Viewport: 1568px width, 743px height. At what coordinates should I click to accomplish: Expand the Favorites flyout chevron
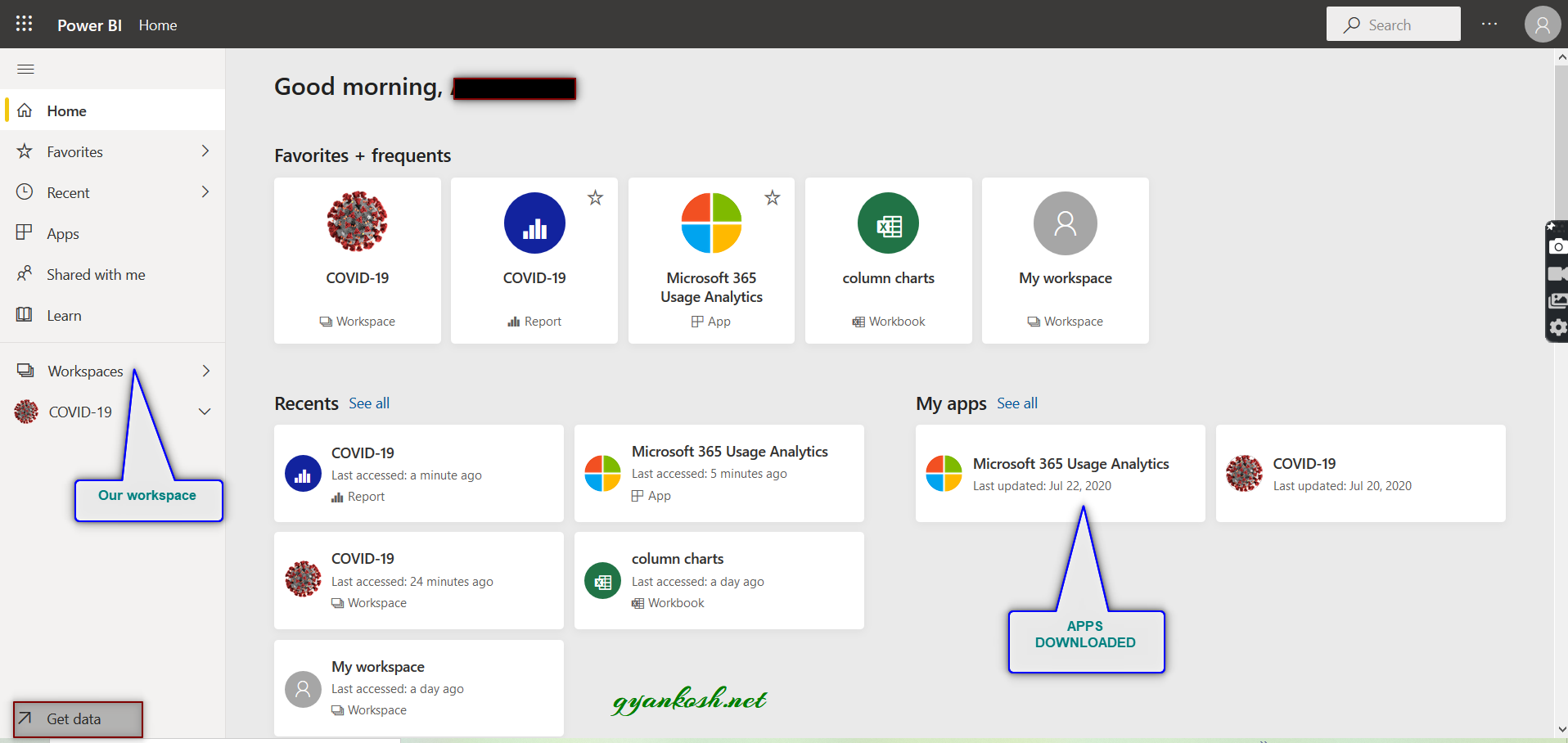[205, 151]
